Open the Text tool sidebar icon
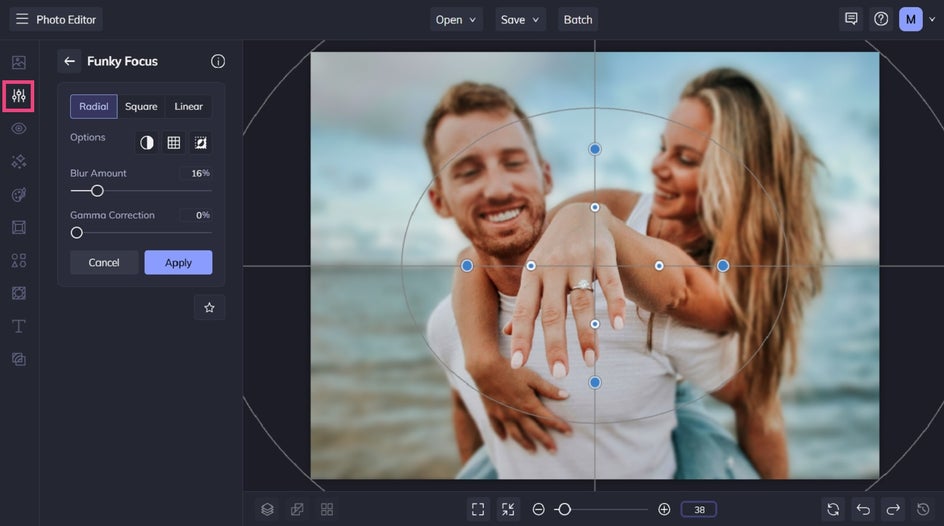Screen dimensions: 944x526 [19, 326]
